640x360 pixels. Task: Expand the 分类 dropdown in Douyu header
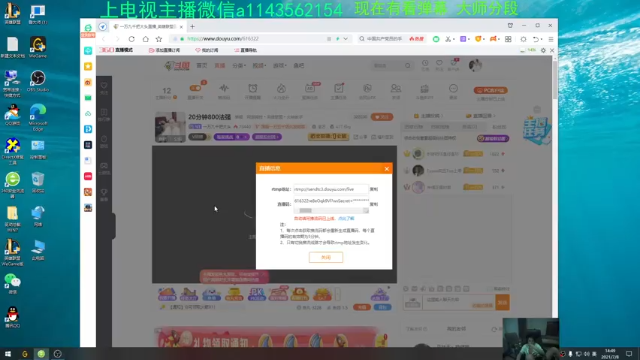(239, 65)
